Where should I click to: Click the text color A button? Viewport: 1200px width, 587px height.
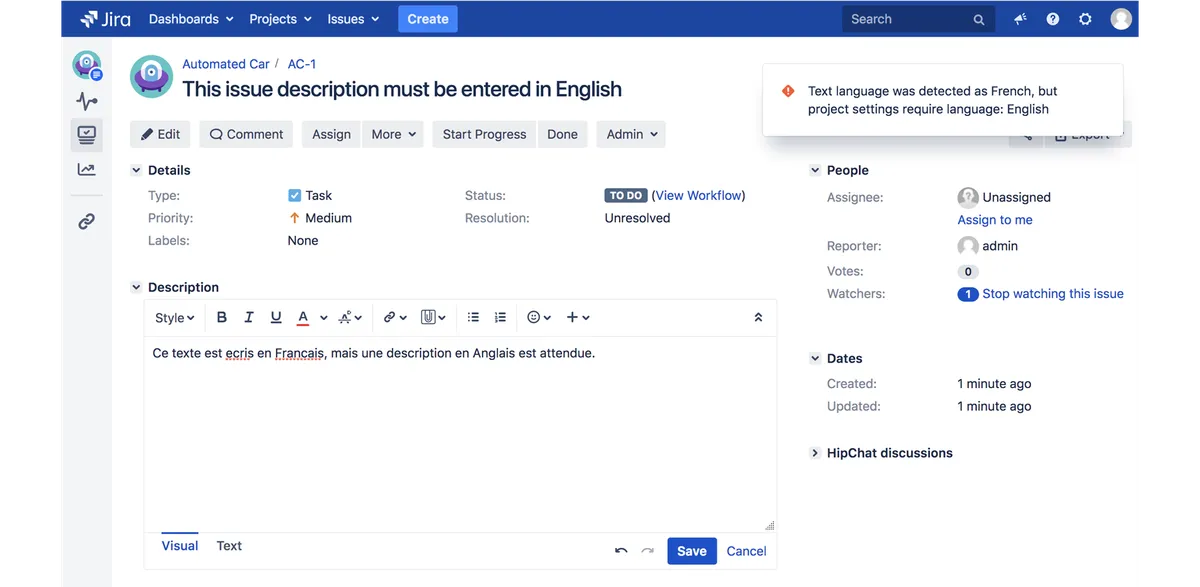(x=303, y=317)
